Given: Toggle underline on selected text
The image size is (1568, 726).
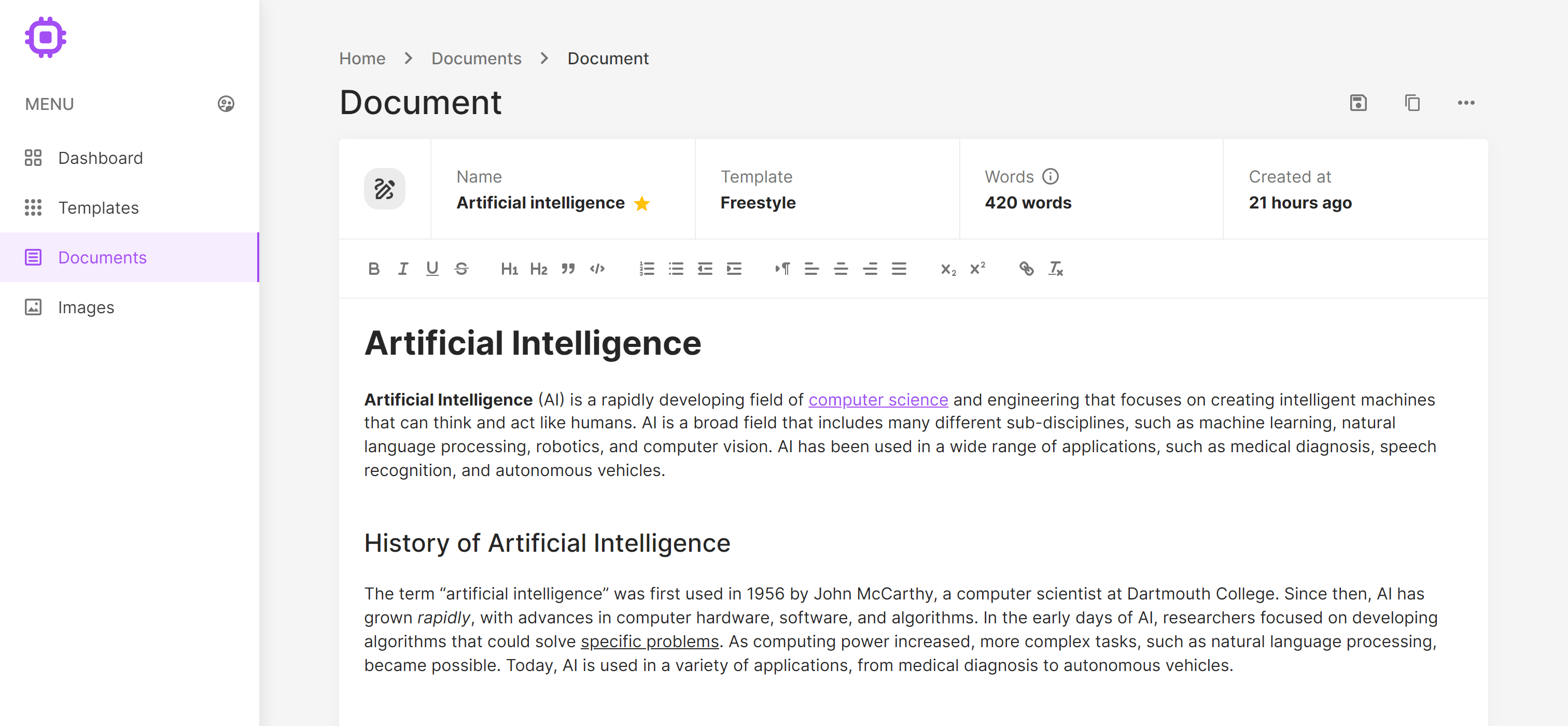Looking at the screenshot, I should pyautogui.click(x=432, y=268).
